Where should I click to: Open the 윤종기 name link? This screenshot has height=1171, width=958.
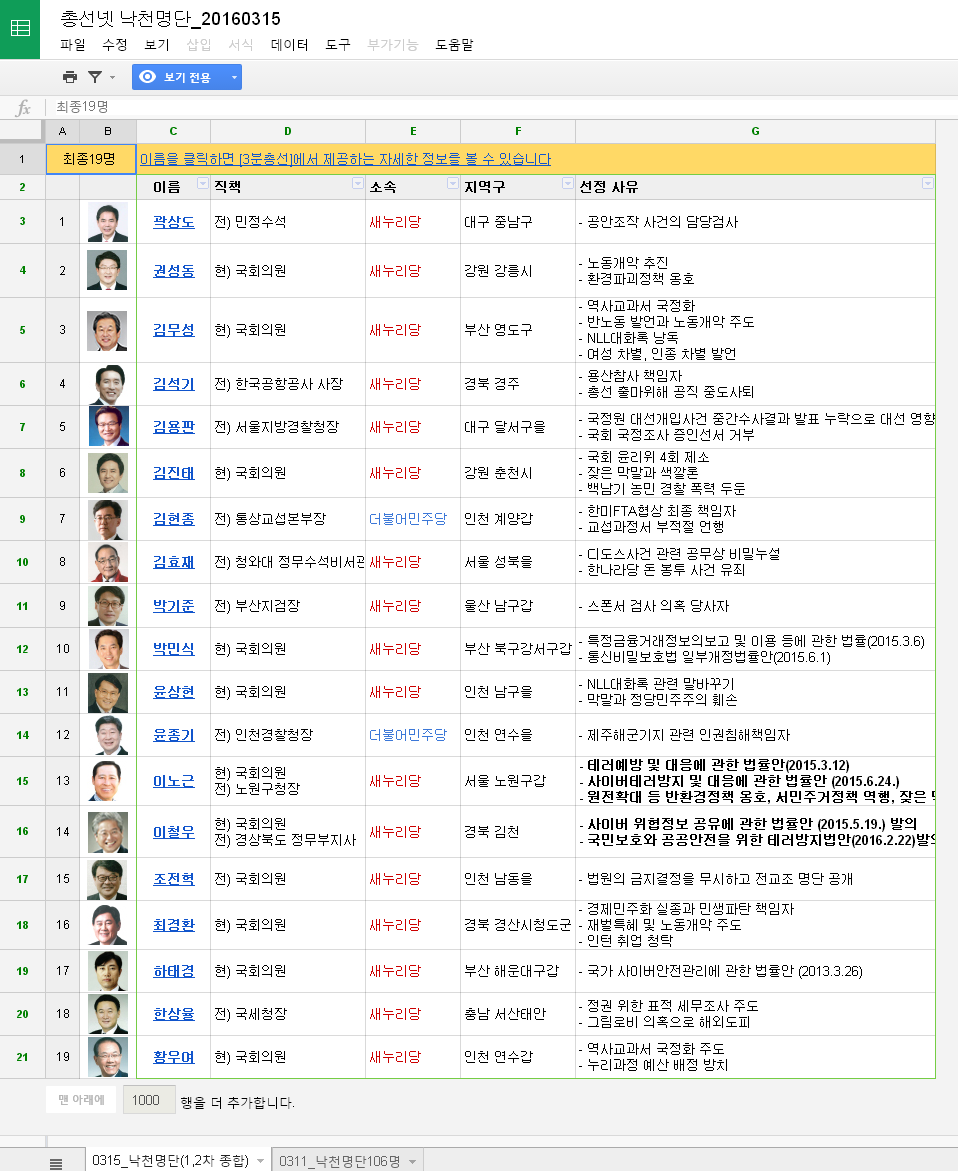[174, 735]
